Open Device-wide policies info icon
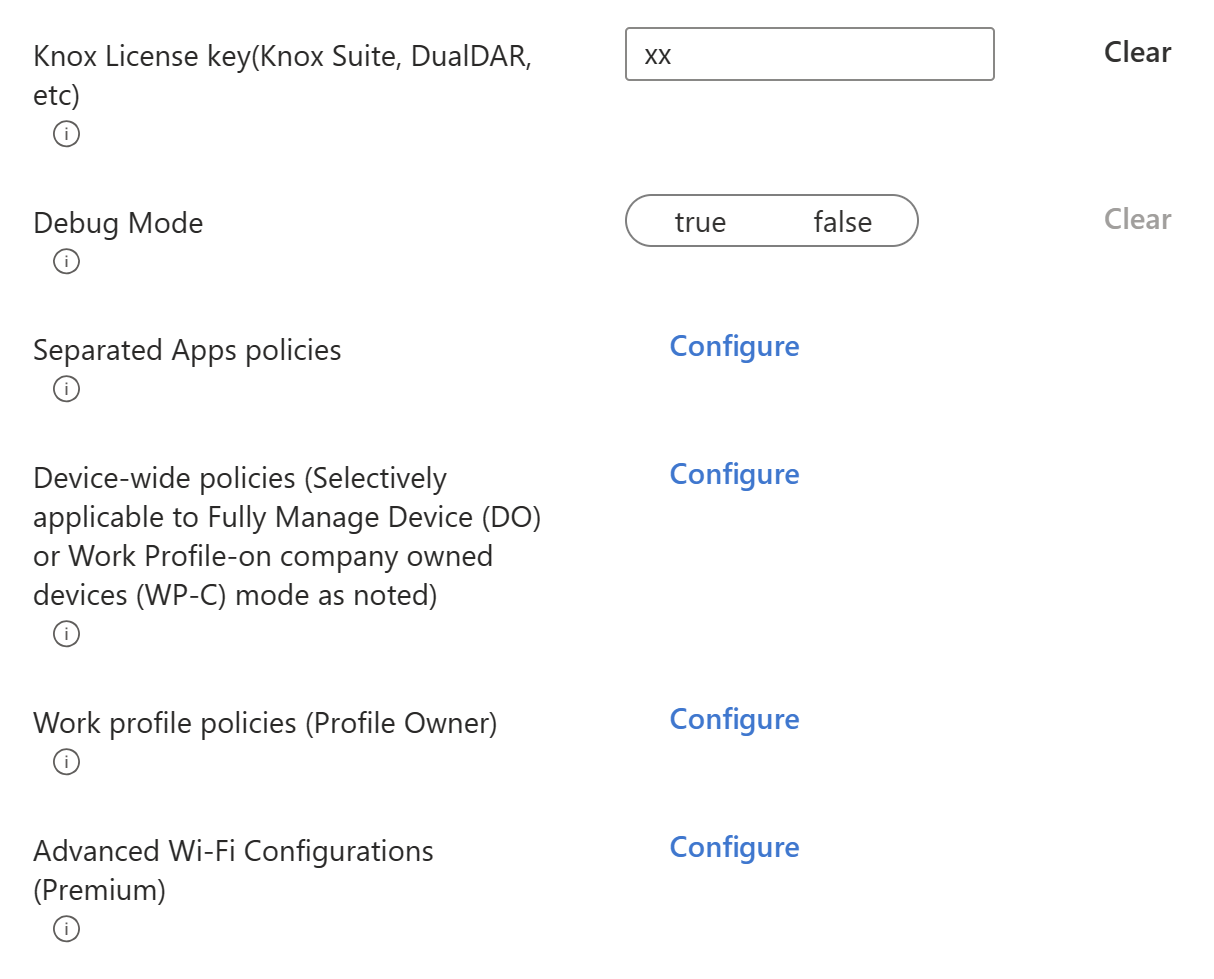The height and width of the screenshot is (979, 1214). (65, 633)
